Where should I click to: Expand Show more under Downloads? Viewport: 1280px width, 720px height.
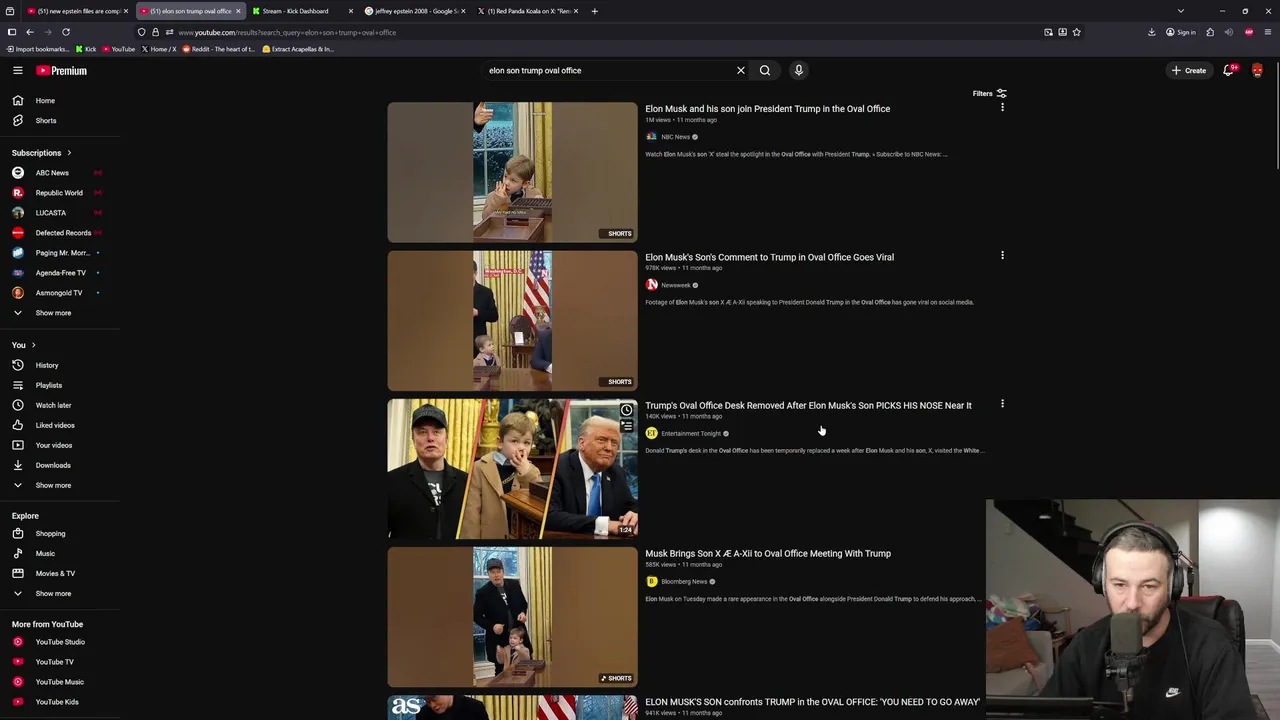52,485
